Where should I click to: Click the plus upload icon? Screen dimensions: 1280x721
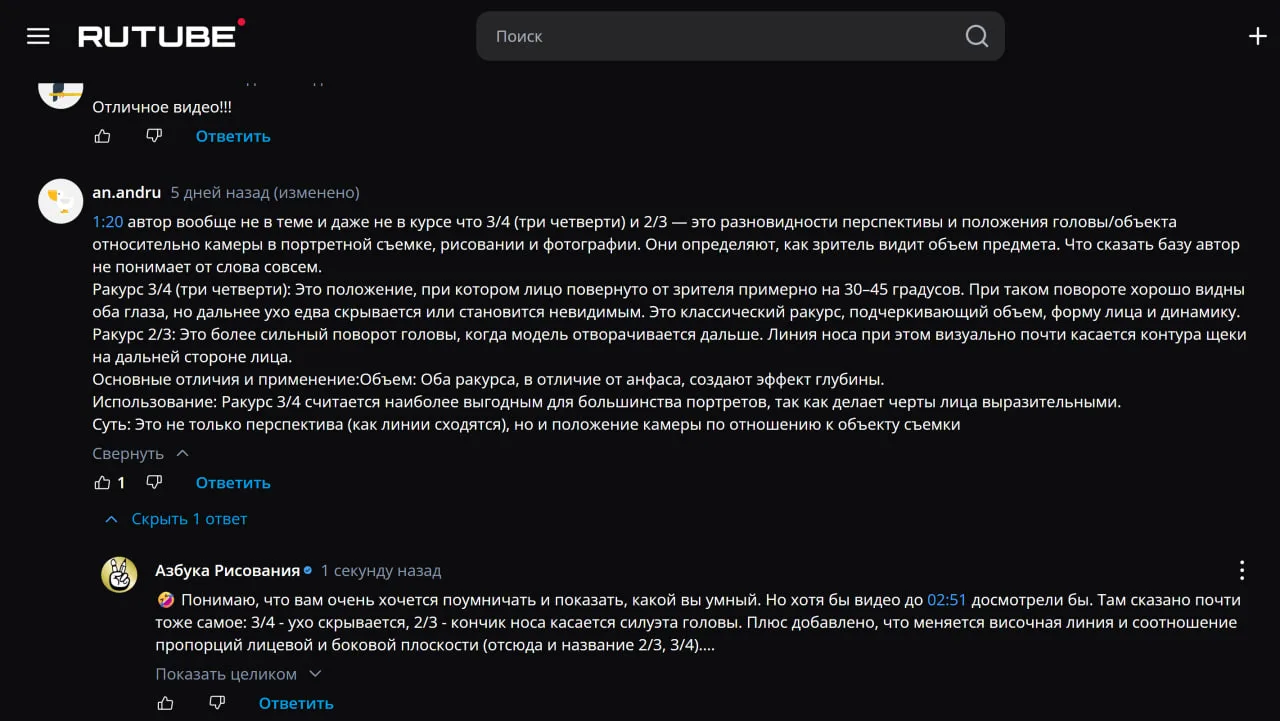1258,36
